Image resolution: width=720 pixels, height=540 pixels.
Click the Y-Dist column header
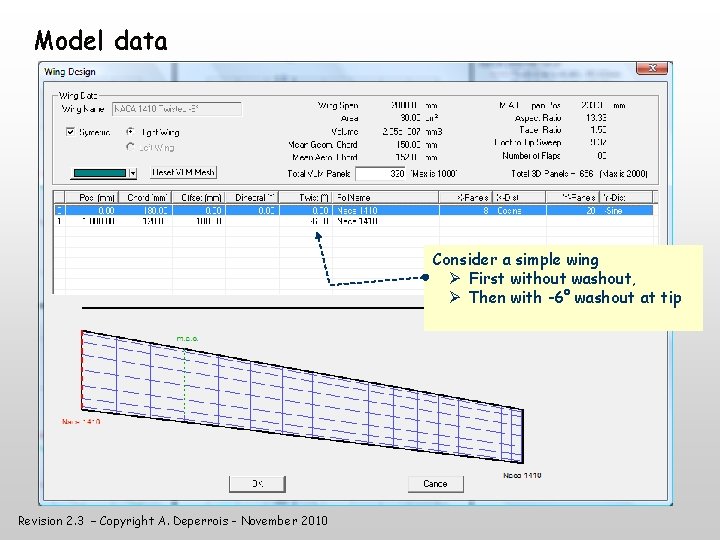point(625,197)
